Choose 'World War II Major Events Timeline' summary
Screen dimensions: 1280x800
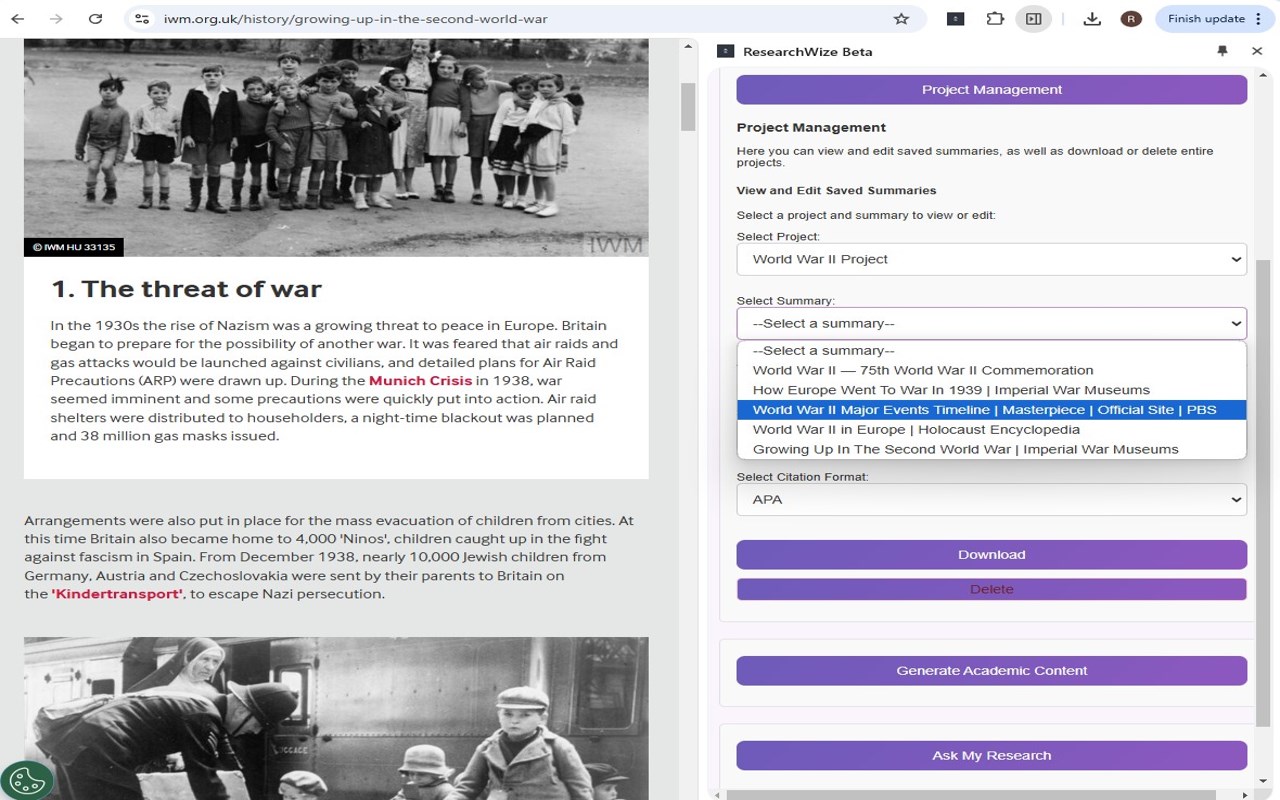[x=992, y=410]
